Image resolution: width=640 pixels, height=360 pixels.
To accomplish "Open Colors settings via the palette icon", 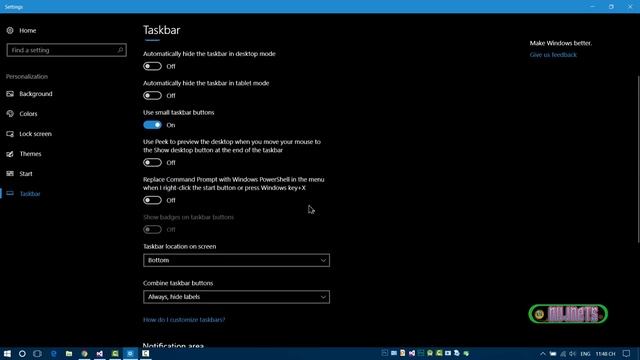I will pos(10,114).
